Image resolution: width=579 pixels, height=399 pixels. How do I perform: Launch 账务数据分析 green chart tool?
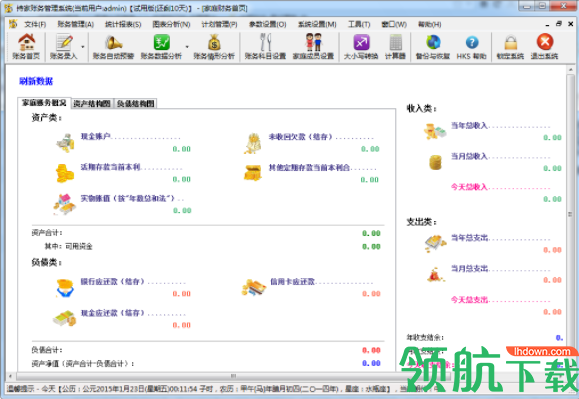161,47
